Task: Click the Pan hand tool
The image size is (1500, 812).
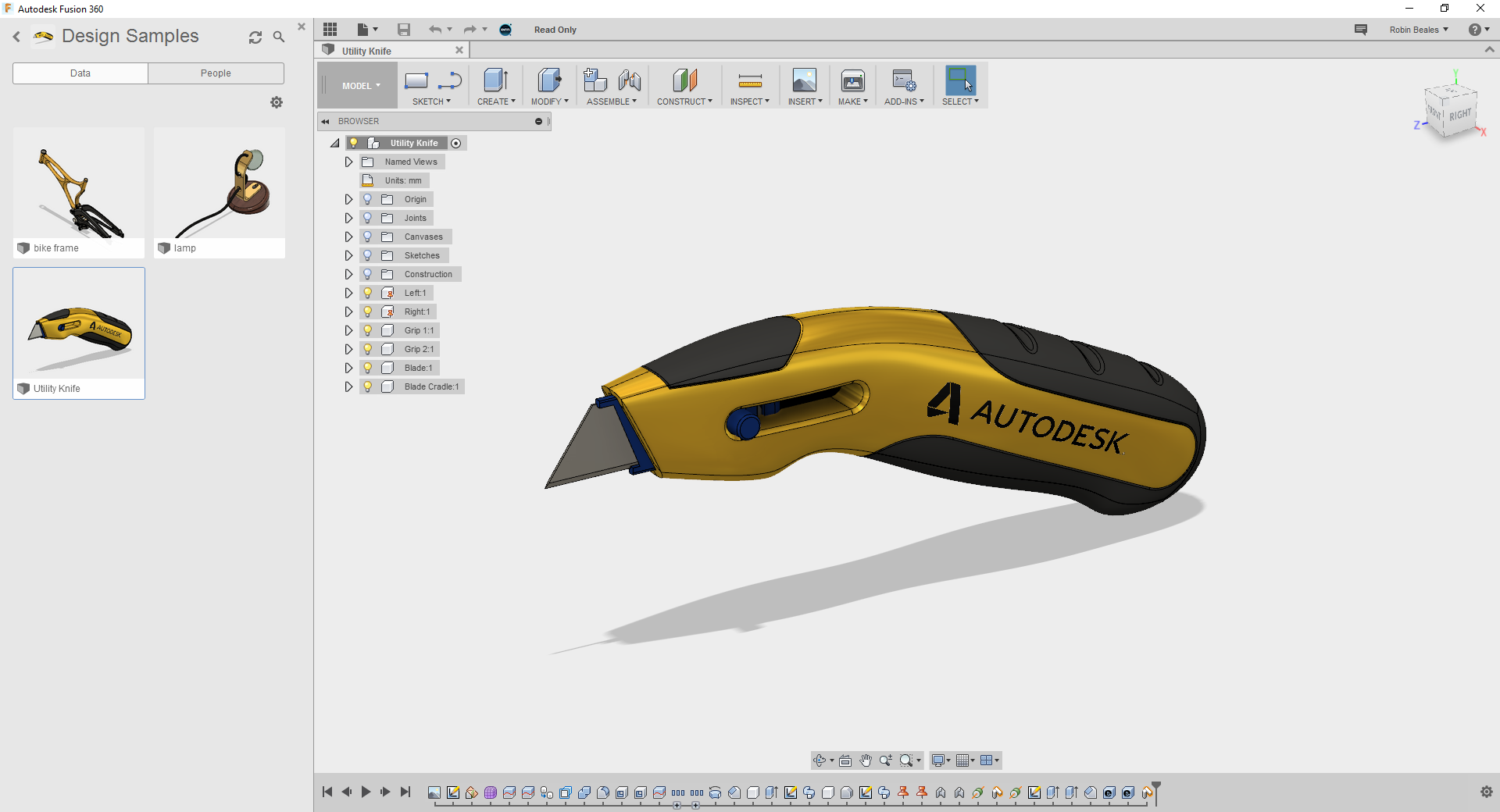Action: [866, 760]
